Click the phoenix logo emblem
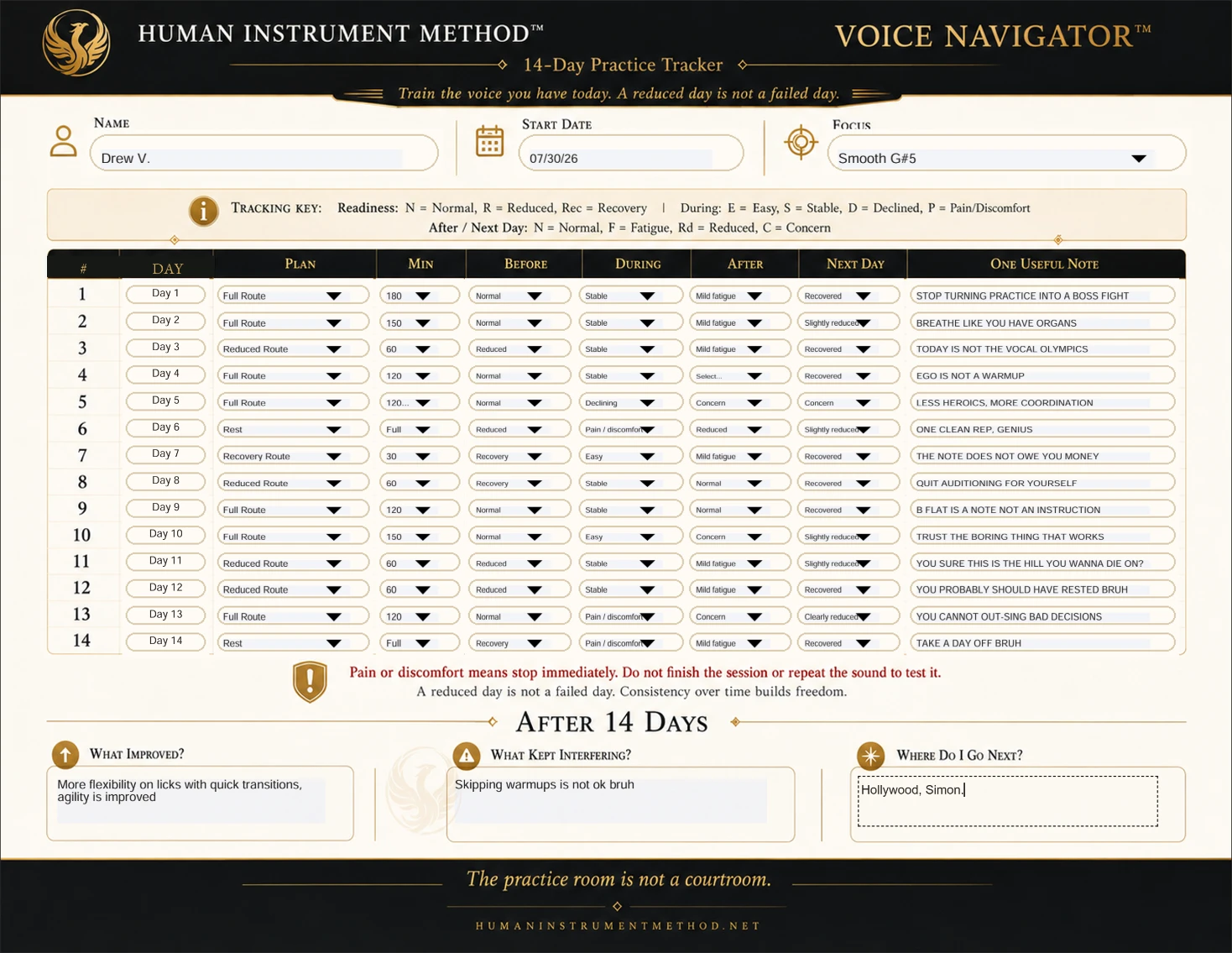1232x953 pixels. click(x=76, y=43)
